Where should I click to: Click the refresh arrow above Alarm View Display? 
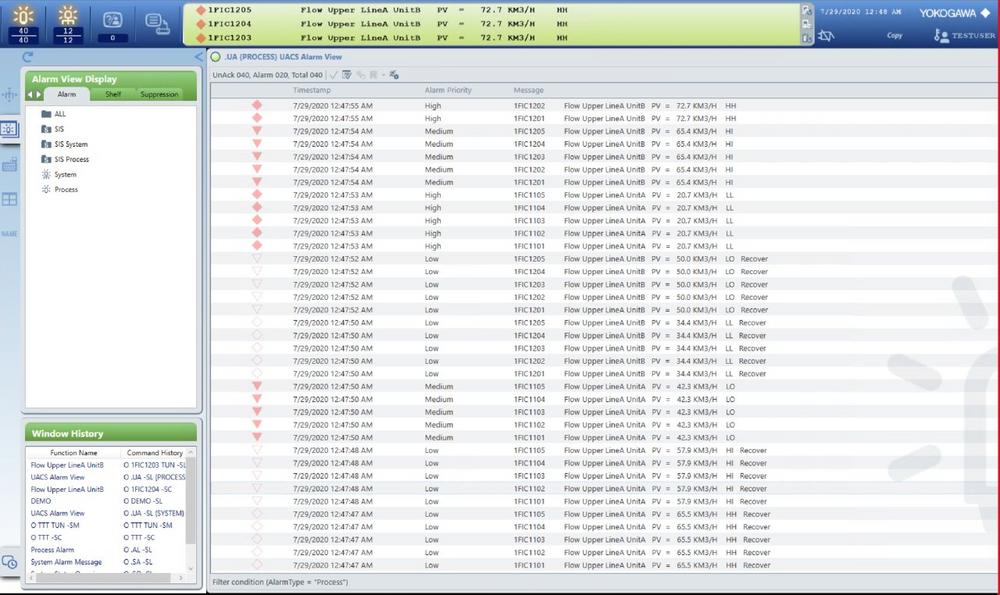tap(28, 57)
